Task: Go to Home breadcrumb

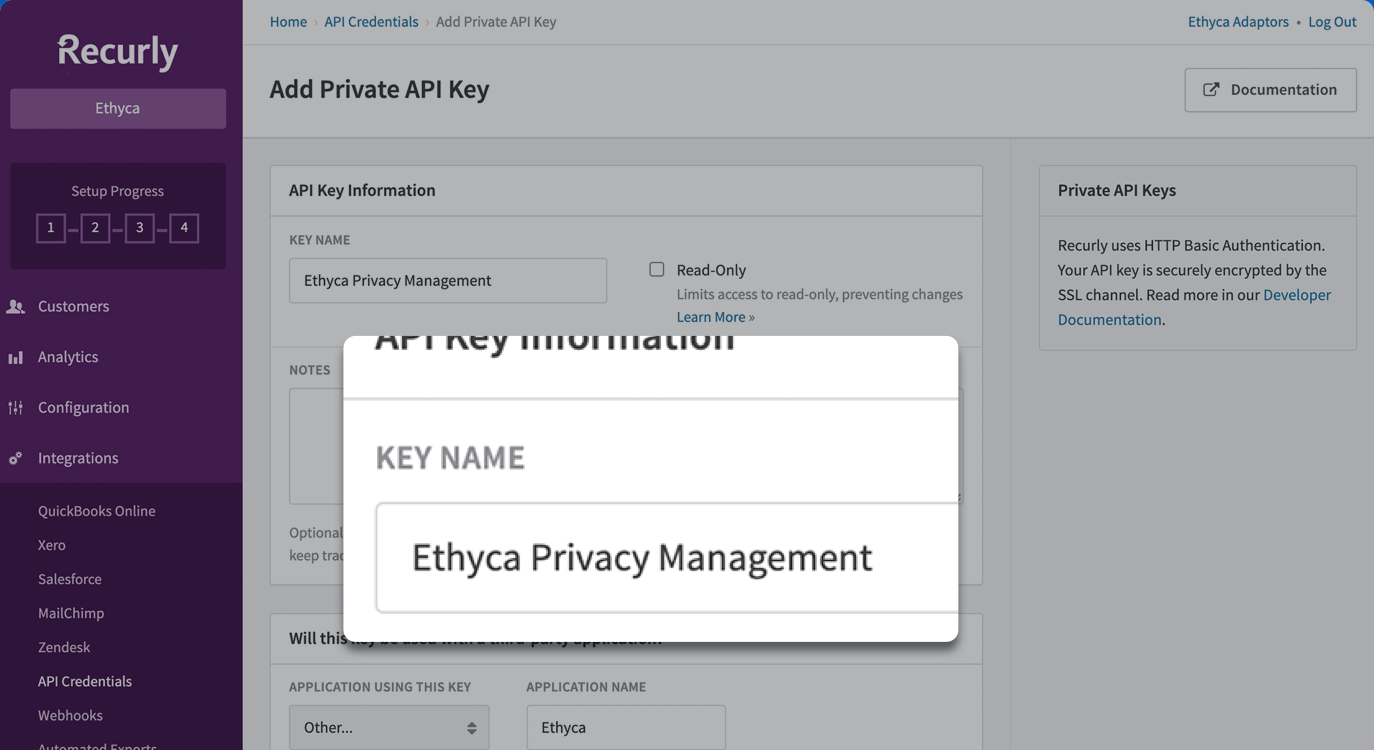Action: 288,21
